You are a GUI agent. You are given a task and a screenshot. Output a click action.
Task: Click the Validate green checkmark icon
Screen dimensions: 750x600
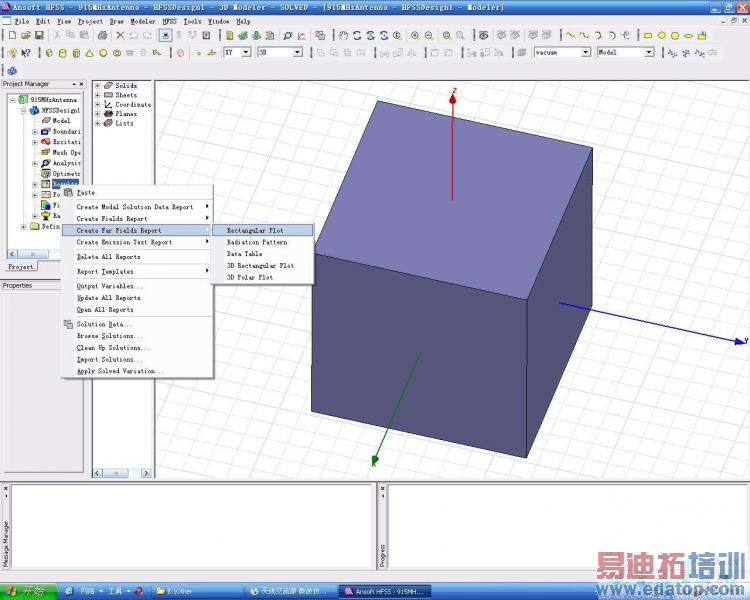pos(243,35)
